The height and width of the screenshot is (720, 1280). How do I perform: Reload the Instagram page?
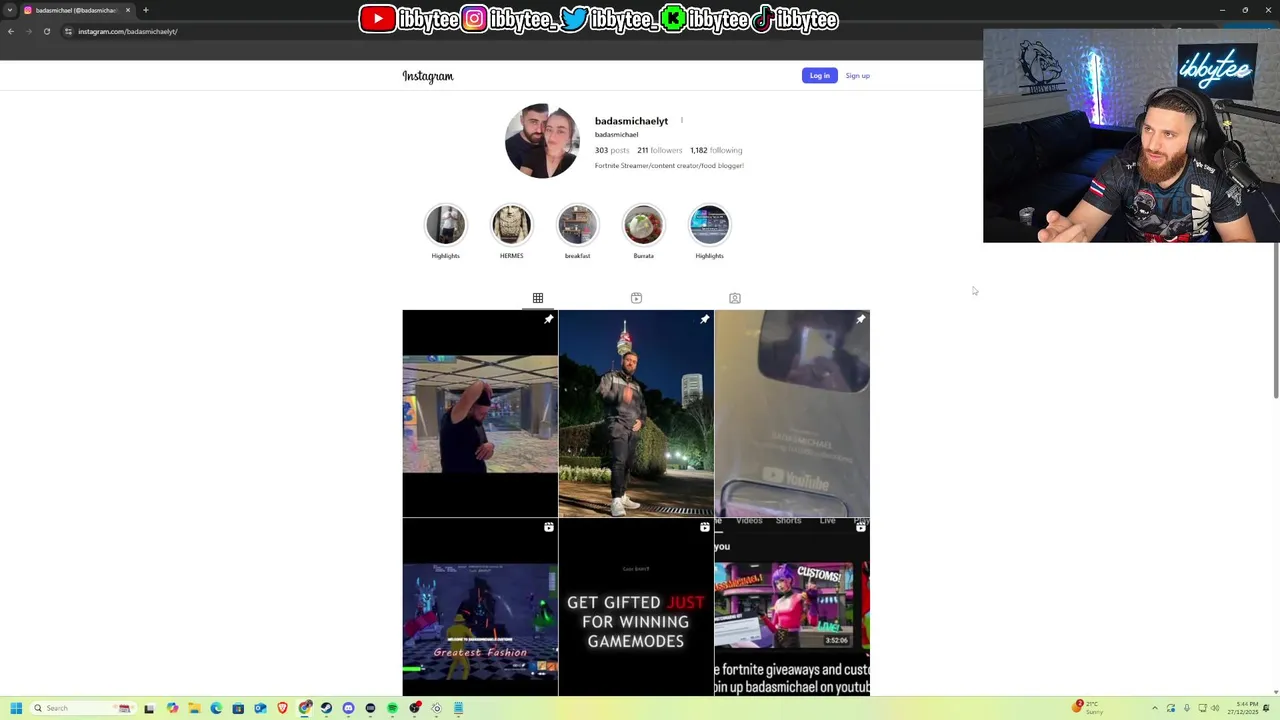tap(47, 31)
